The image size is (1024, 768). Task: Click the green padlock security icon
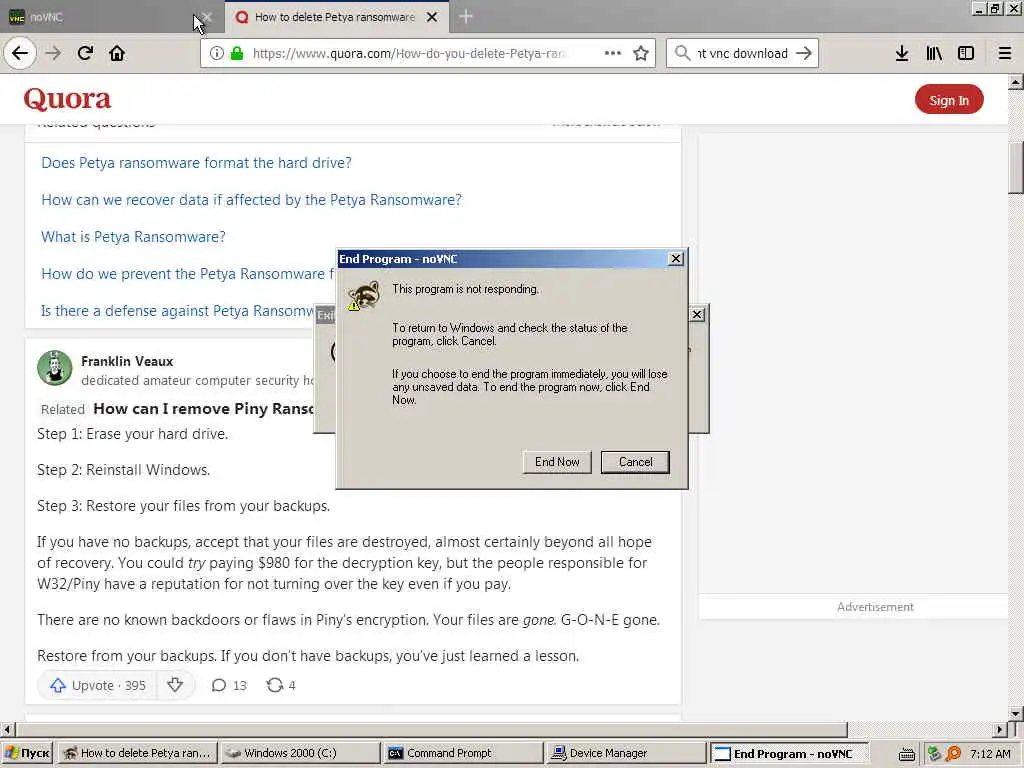point(237,53)
